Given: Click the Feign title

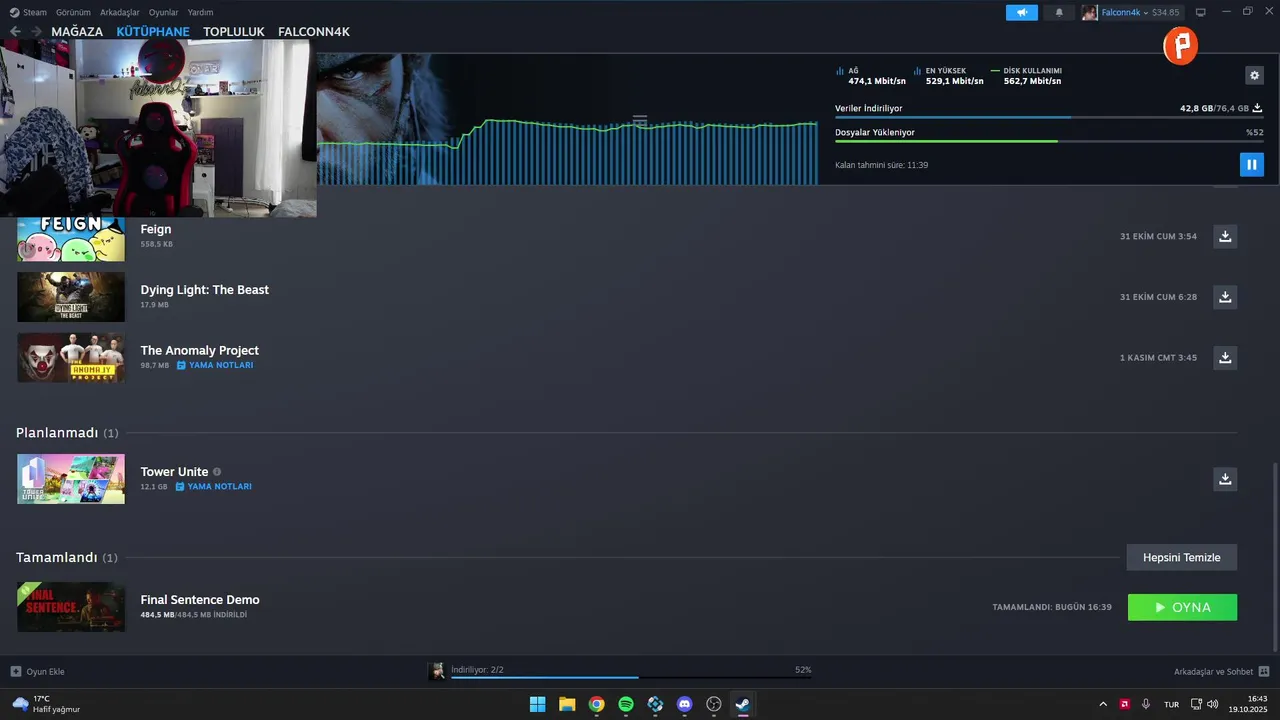Looking at the screenshot, I should click(156, 229).
